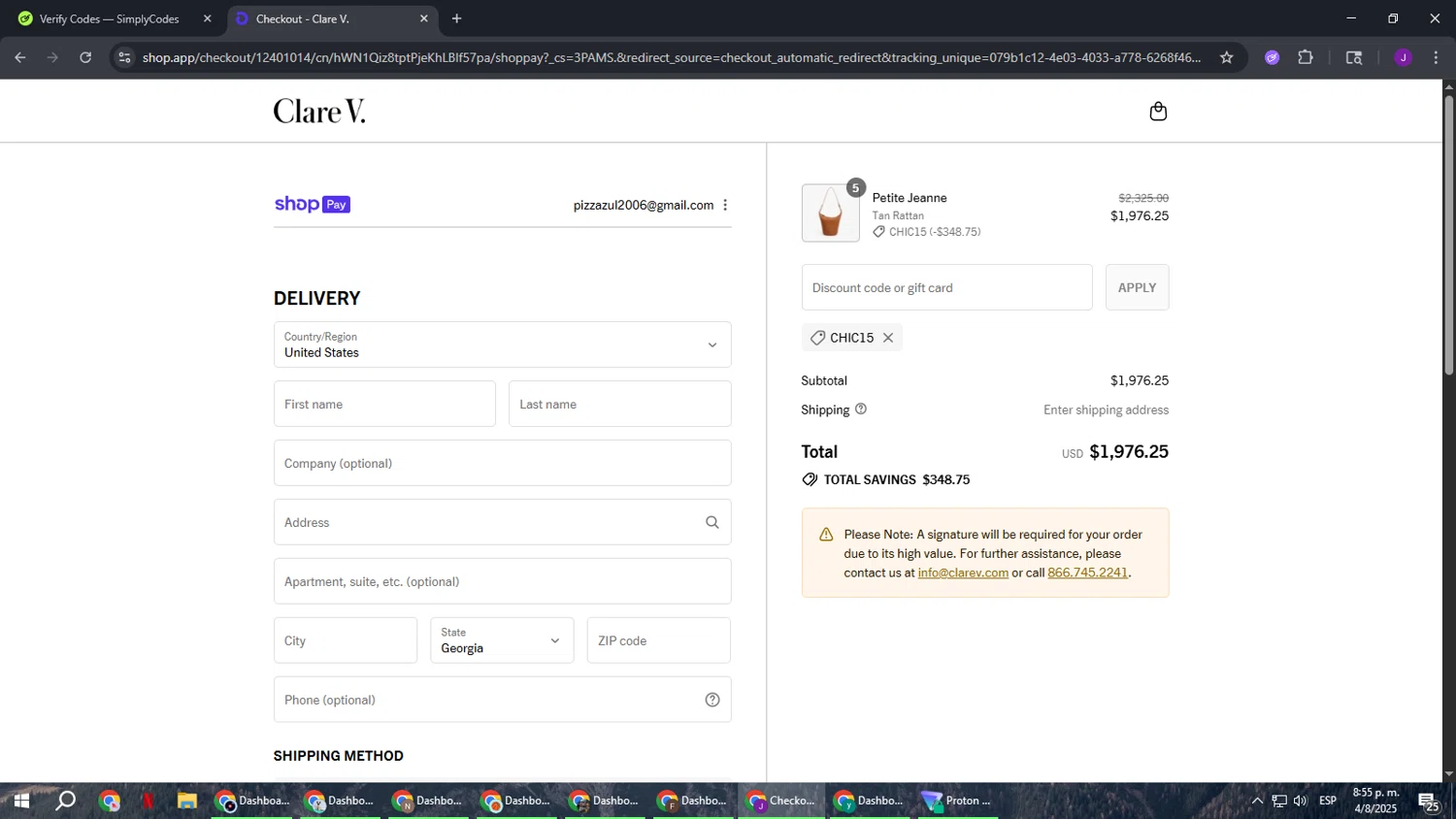Go back to the previous page
The height and width of the screenshot is (819, 1456).
[x=20, y=57]
